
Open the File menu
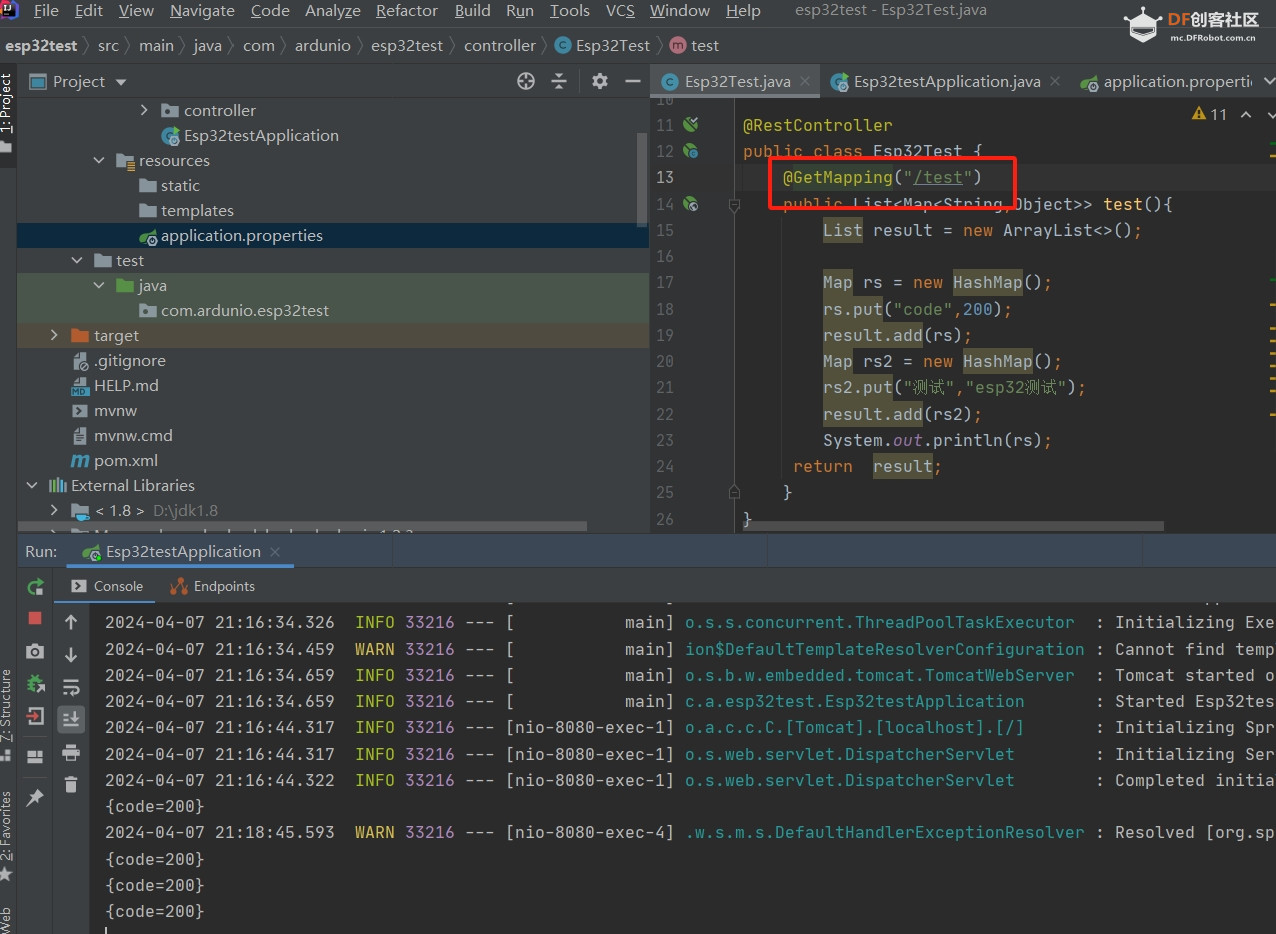coord(46,11)
